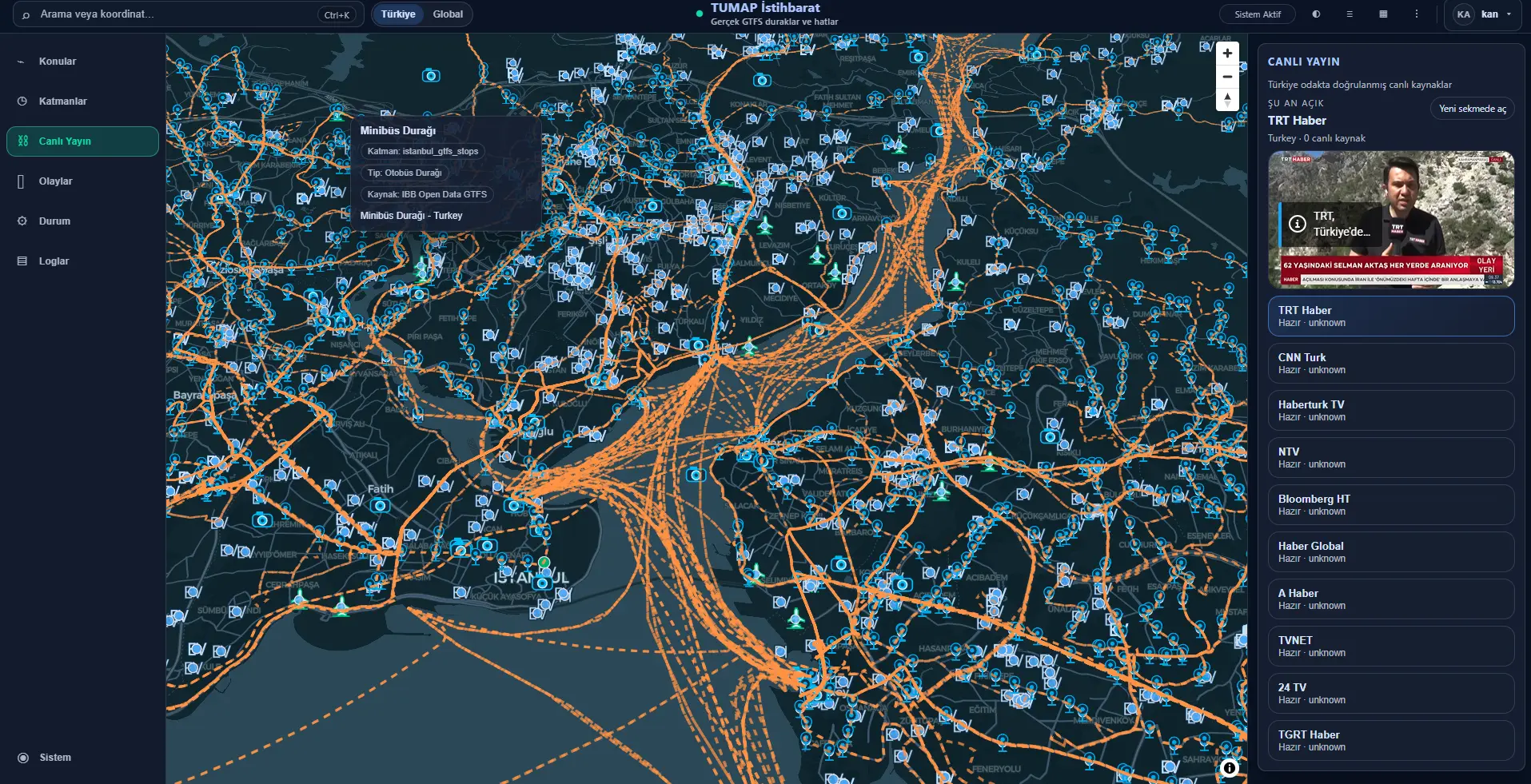Select Canlı Yayın sidebar item
Screen dimensions: 1531x784
click(82, 141)
